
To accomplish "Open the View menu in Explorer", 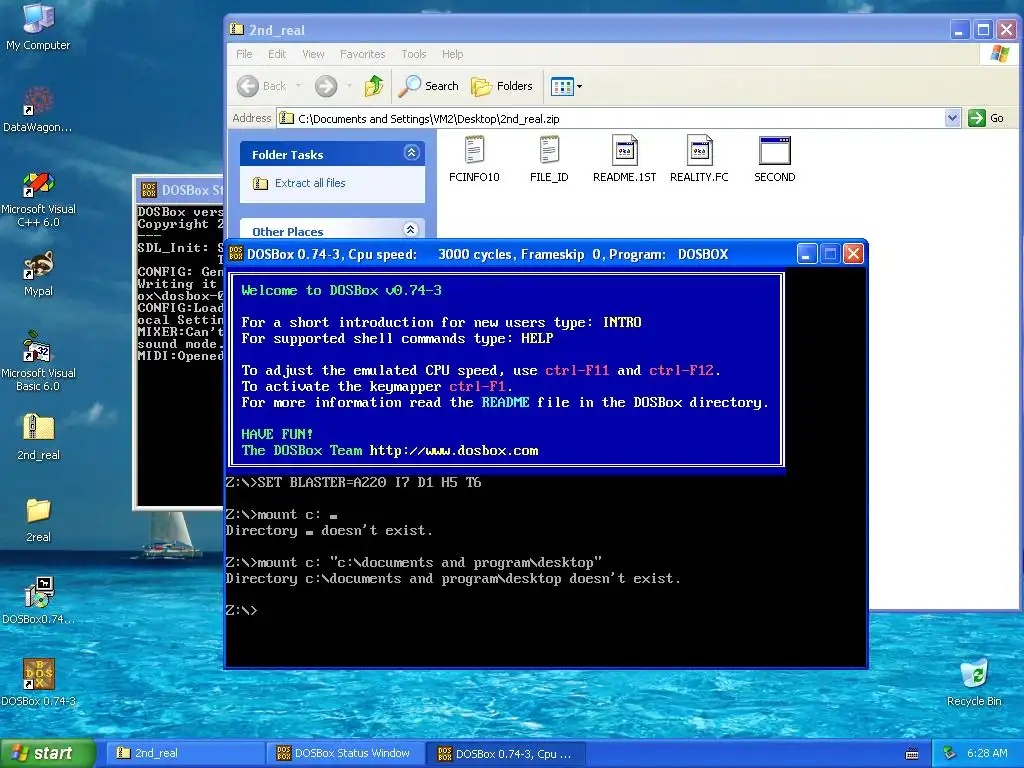I will (x=313, y=54).
